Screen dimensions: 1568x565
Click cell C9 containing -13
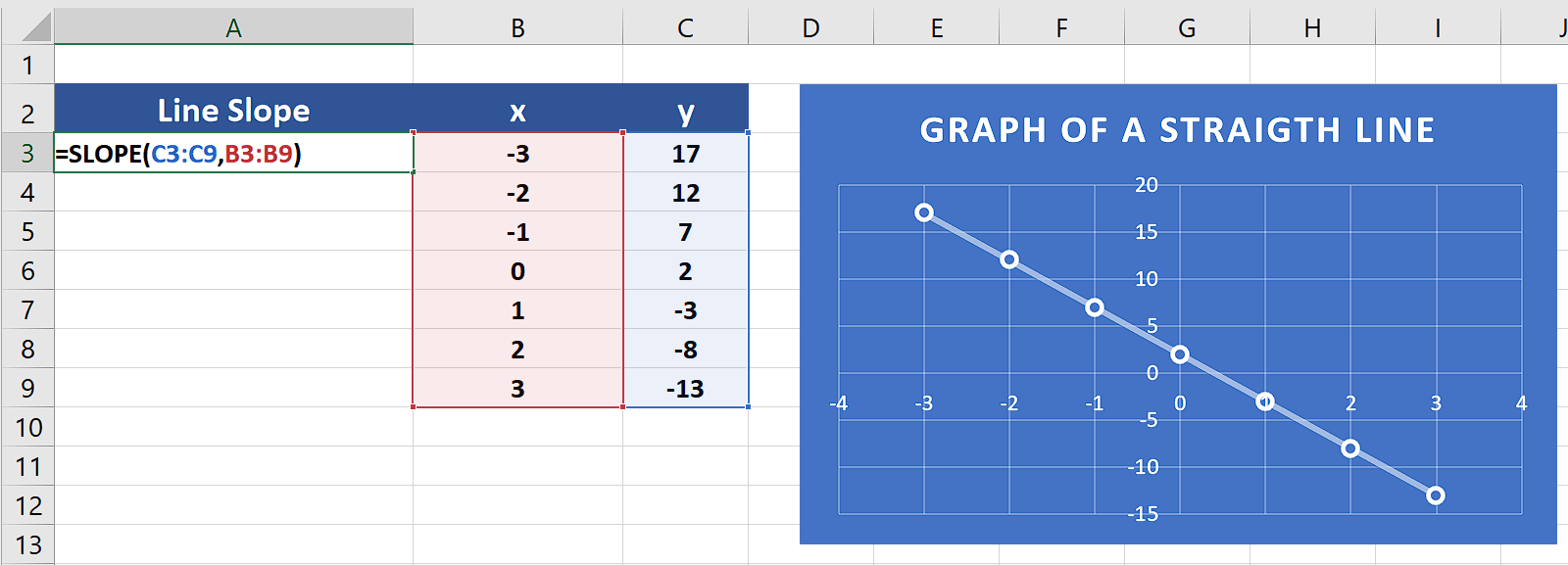[685, 388]
